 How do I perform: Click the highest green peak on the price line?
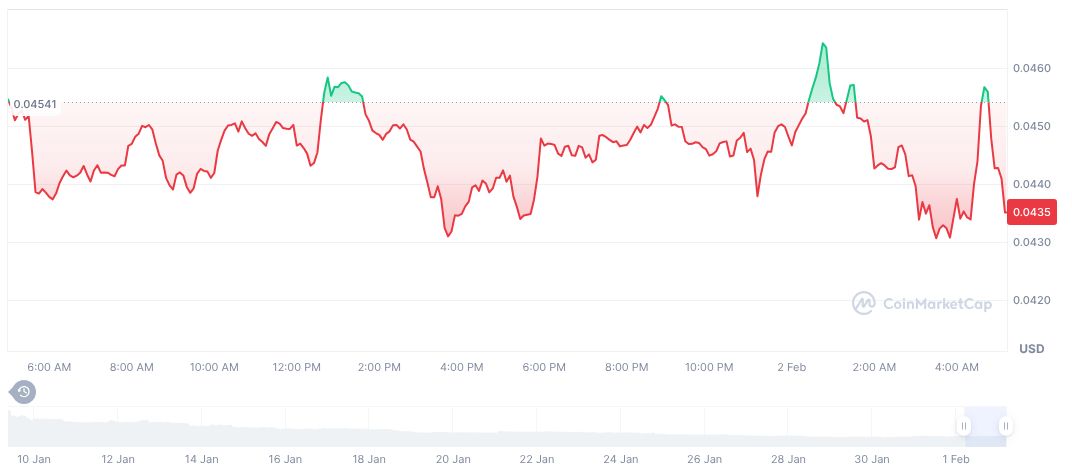coord(823,44)
